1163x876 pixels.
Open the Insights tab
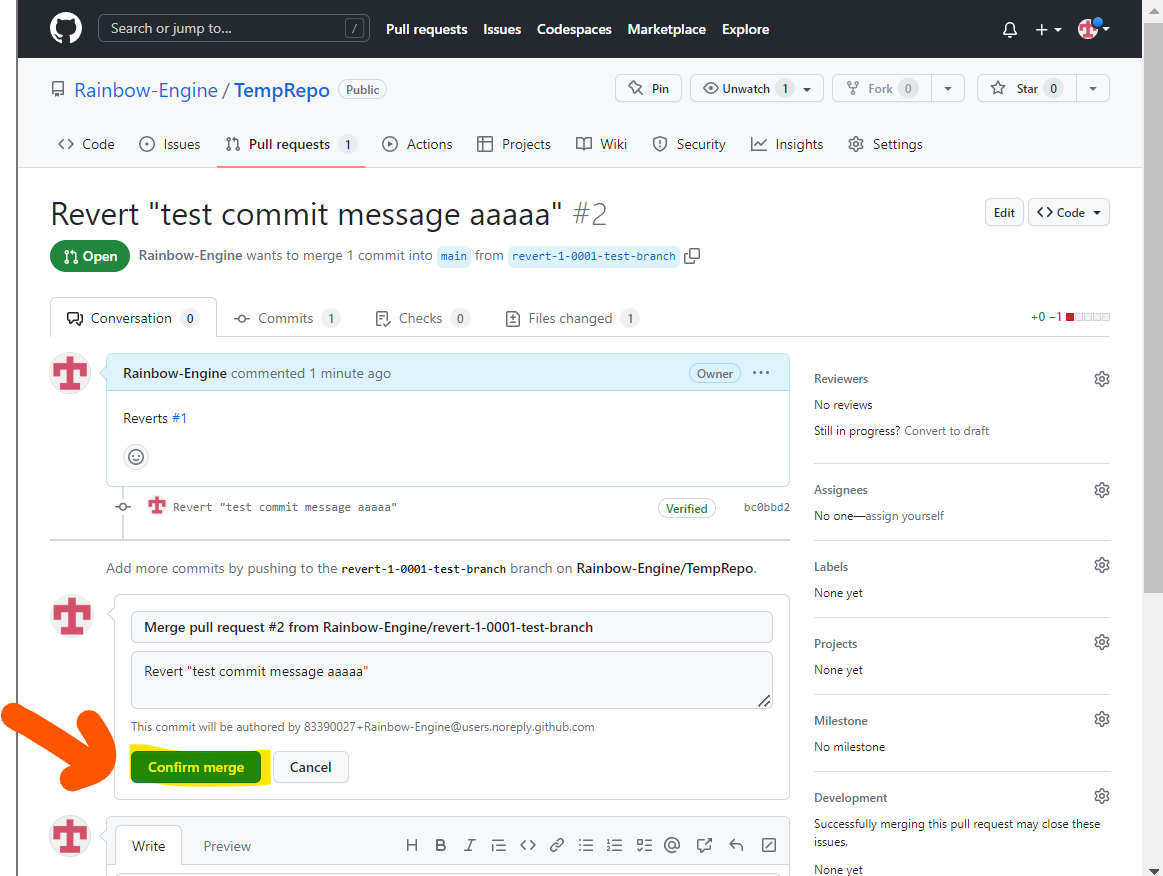[787, 144]
